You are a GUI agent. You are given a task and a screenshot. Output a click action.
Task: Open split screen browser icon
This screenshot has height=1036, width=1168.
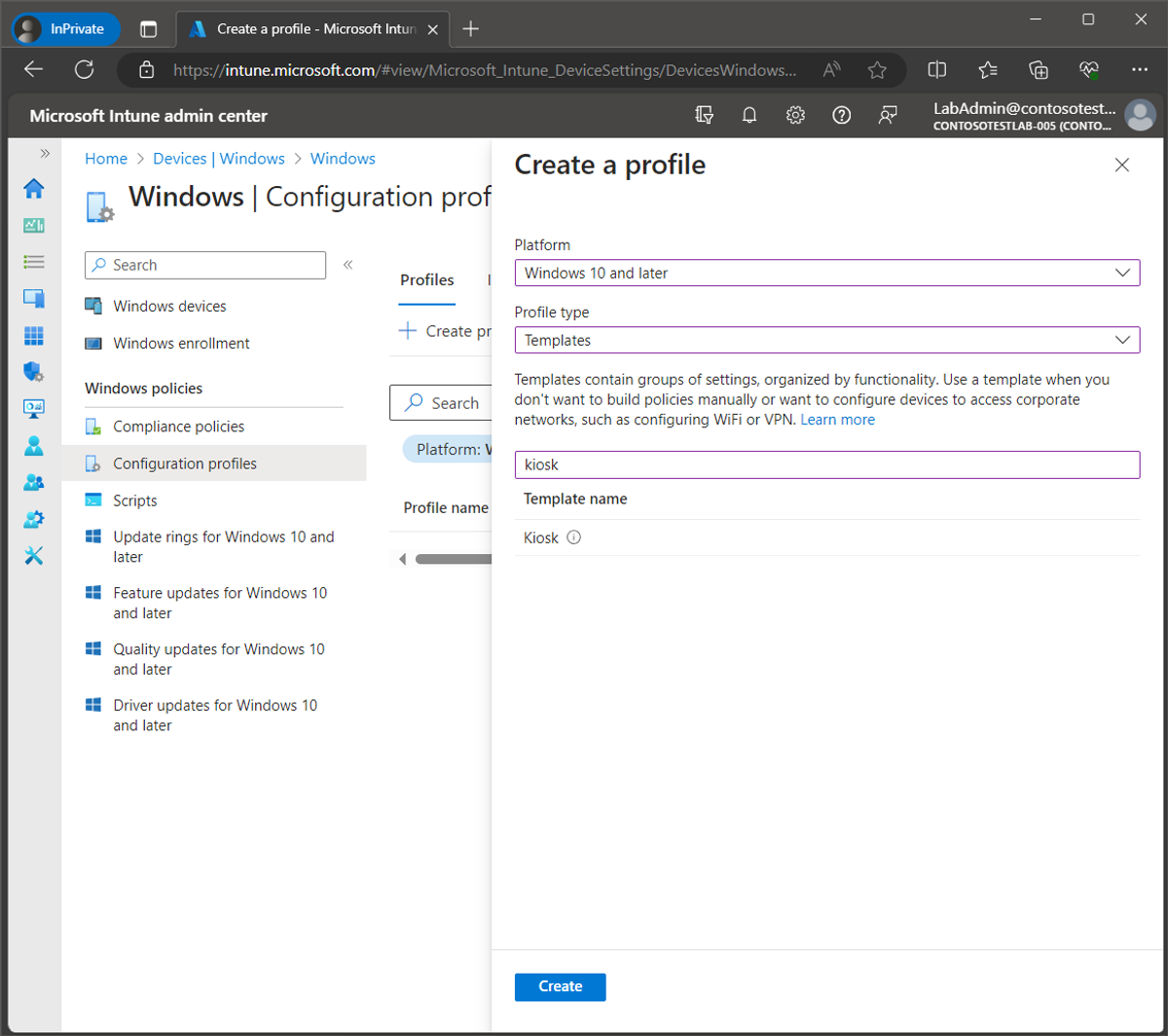click(937, 69)
